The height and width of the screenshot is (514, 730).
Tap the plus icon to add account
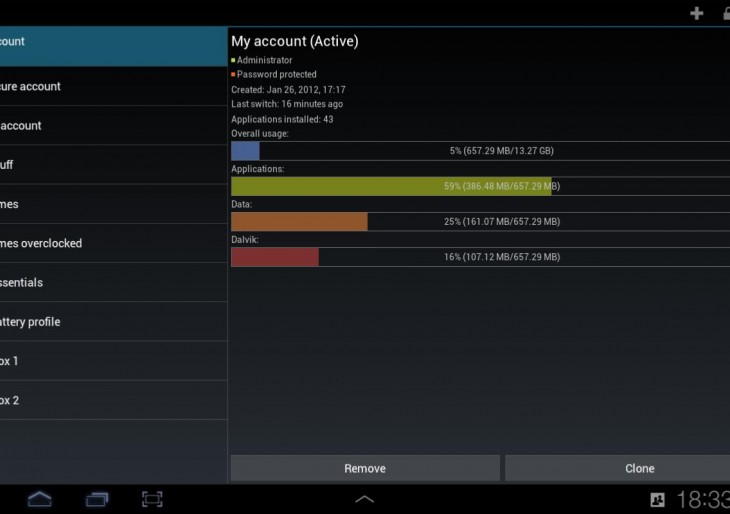[x=696, y=13]
